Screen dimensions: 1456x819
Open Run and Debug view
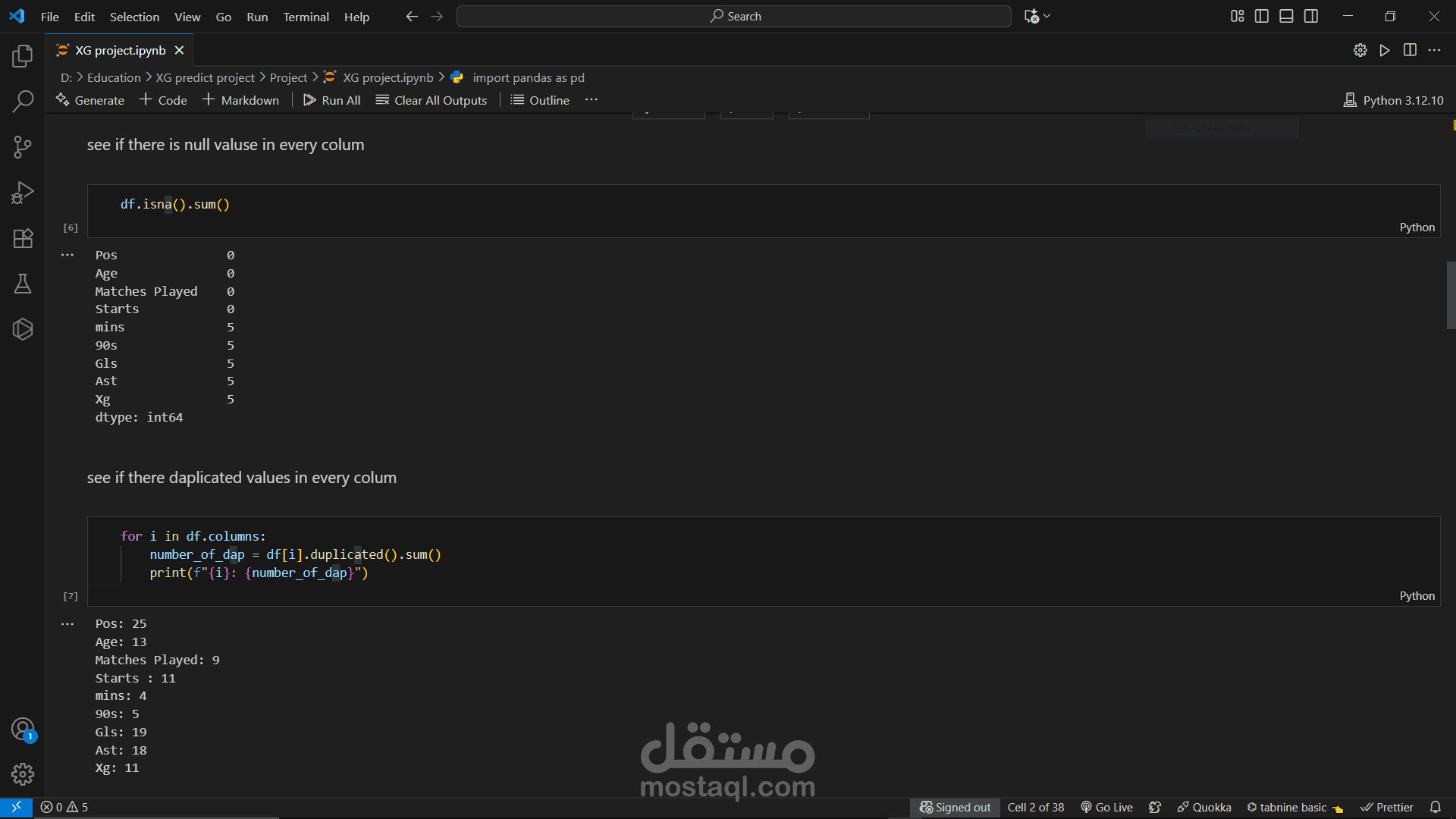click(x=23, y=193)
